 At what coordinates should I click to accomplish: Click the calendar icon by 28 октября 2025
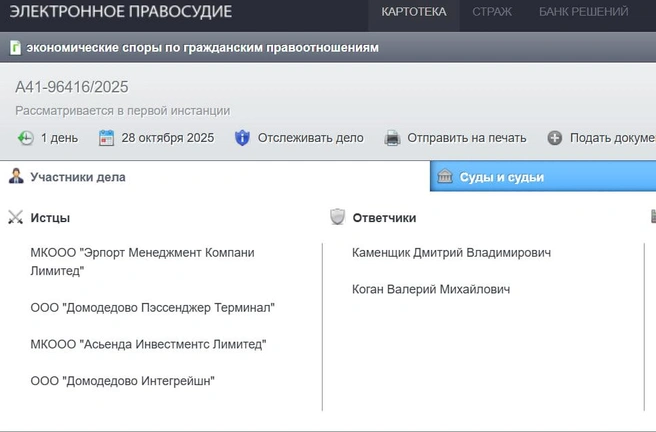click(106, 138)
